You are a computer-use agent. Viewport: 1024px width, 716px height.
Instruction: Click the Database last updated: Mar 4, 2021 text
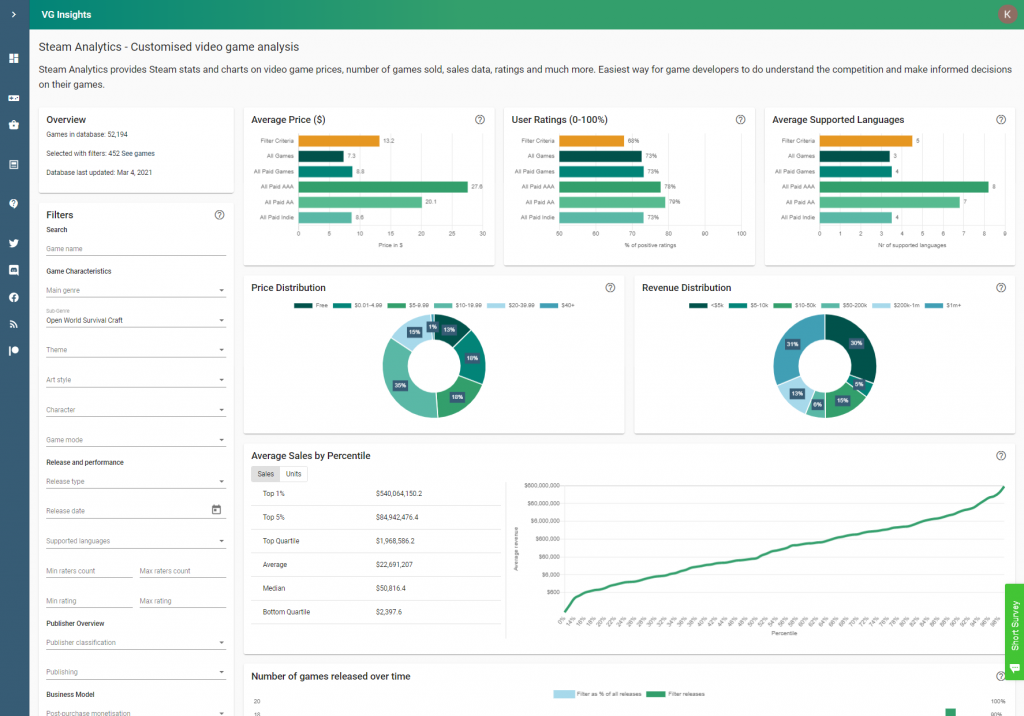point(99,172)
